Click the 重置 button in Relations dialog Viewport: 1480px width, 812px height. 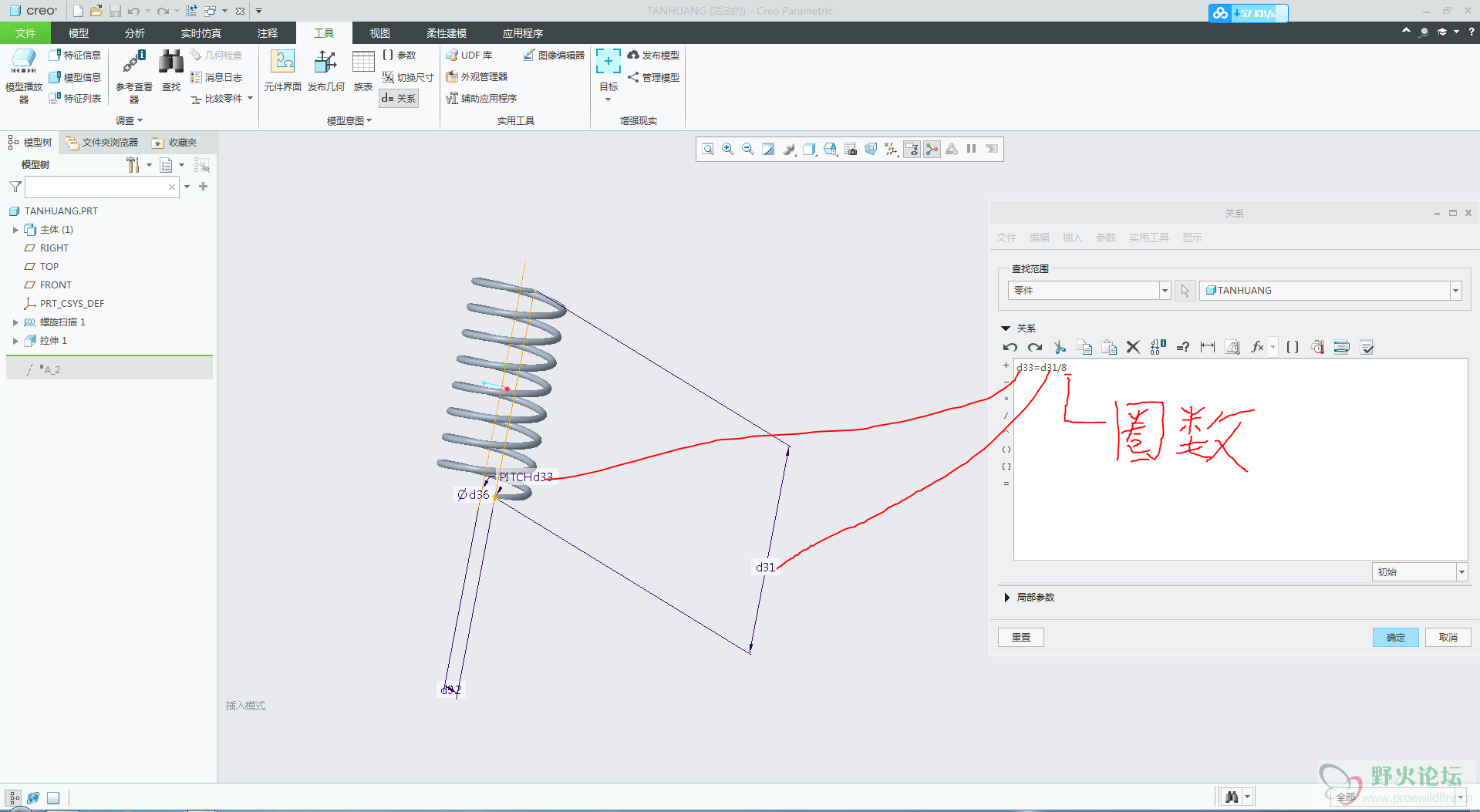(1021, 637)
